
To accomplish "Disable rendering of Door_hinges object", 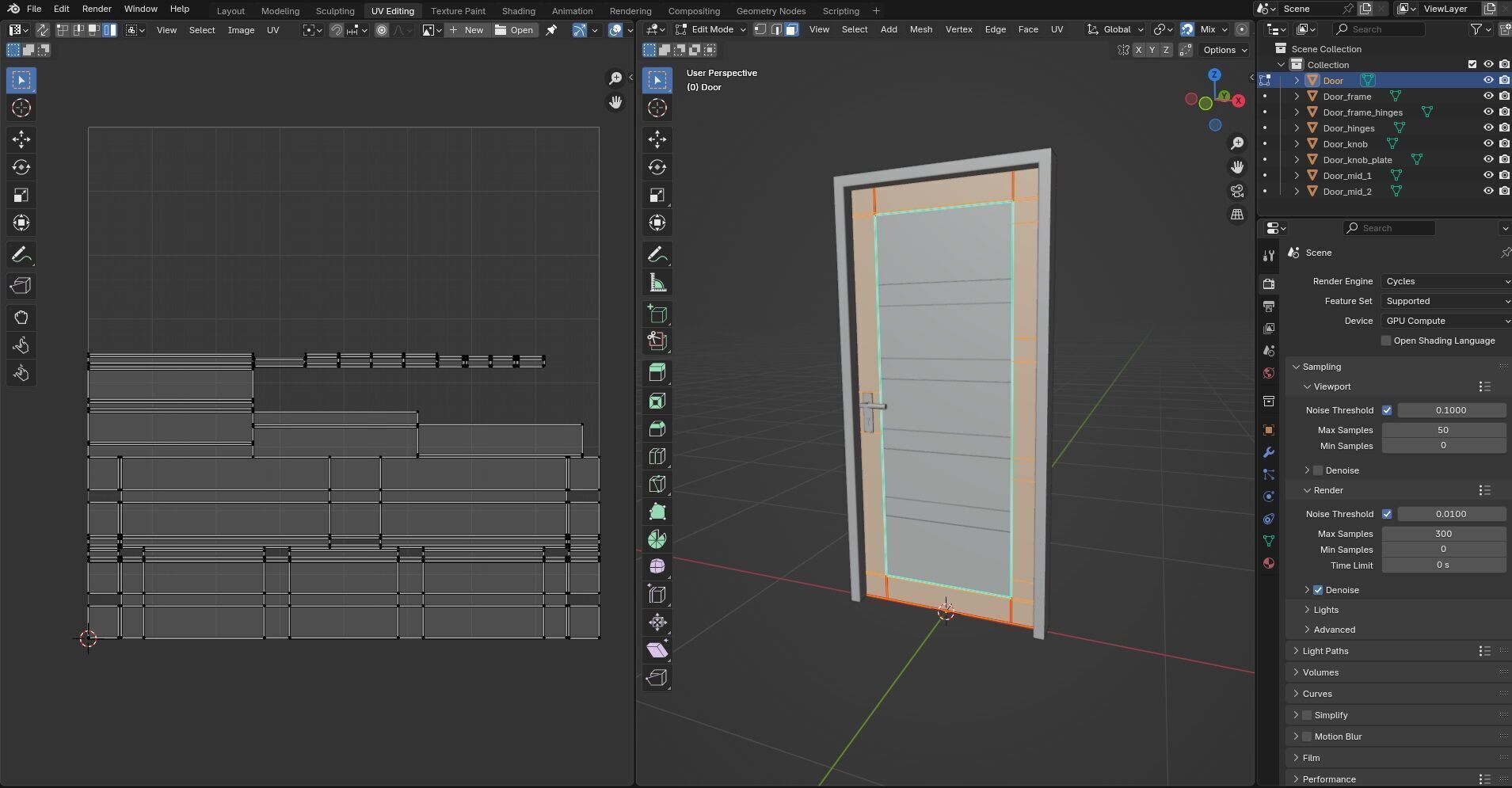I will click(1504, 128).
